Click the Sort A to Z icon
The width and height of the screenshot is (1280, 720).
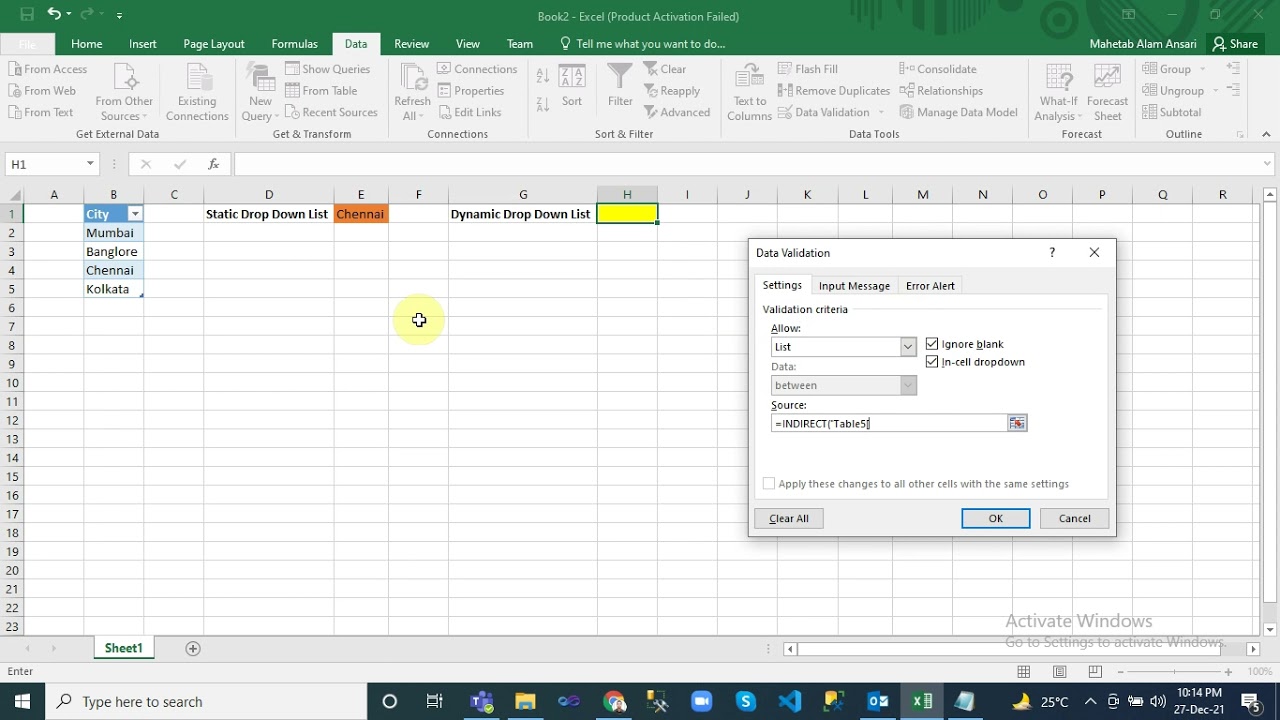[x=543, y=76]
